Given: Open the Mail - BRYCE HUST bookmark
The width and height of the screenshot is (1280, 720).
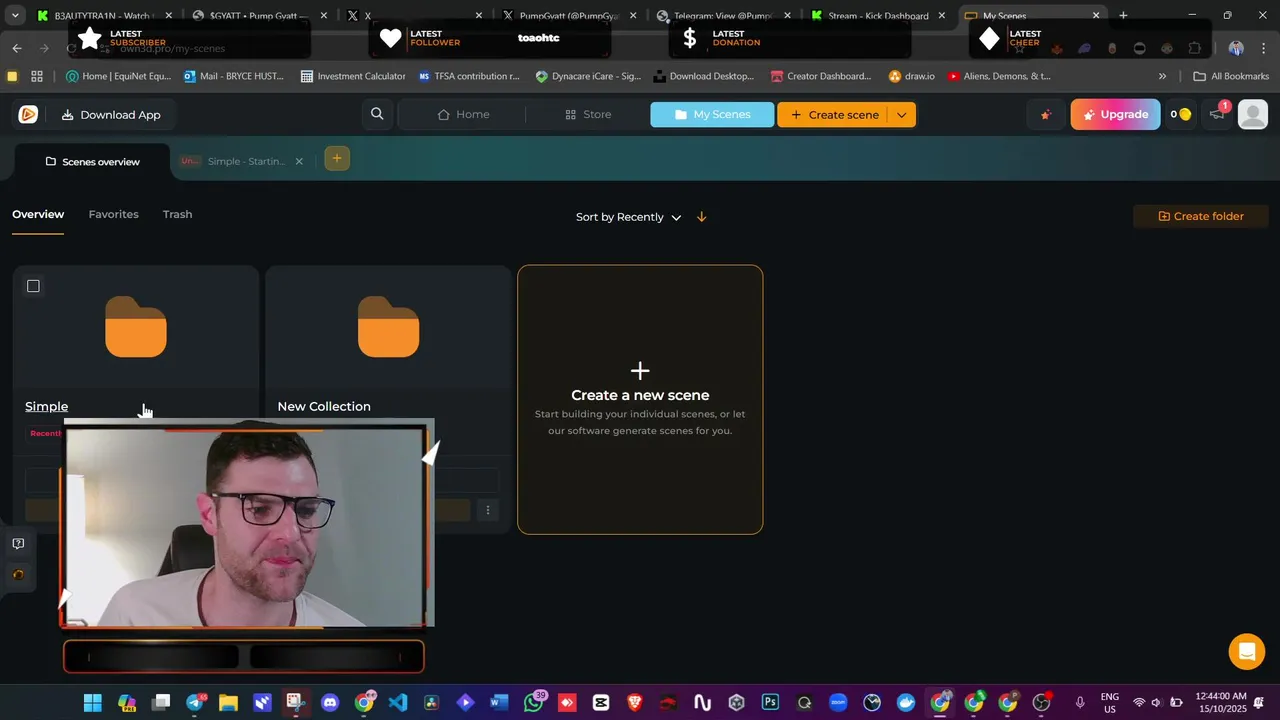Looking at the screenshot, I should tap(233, 76).
